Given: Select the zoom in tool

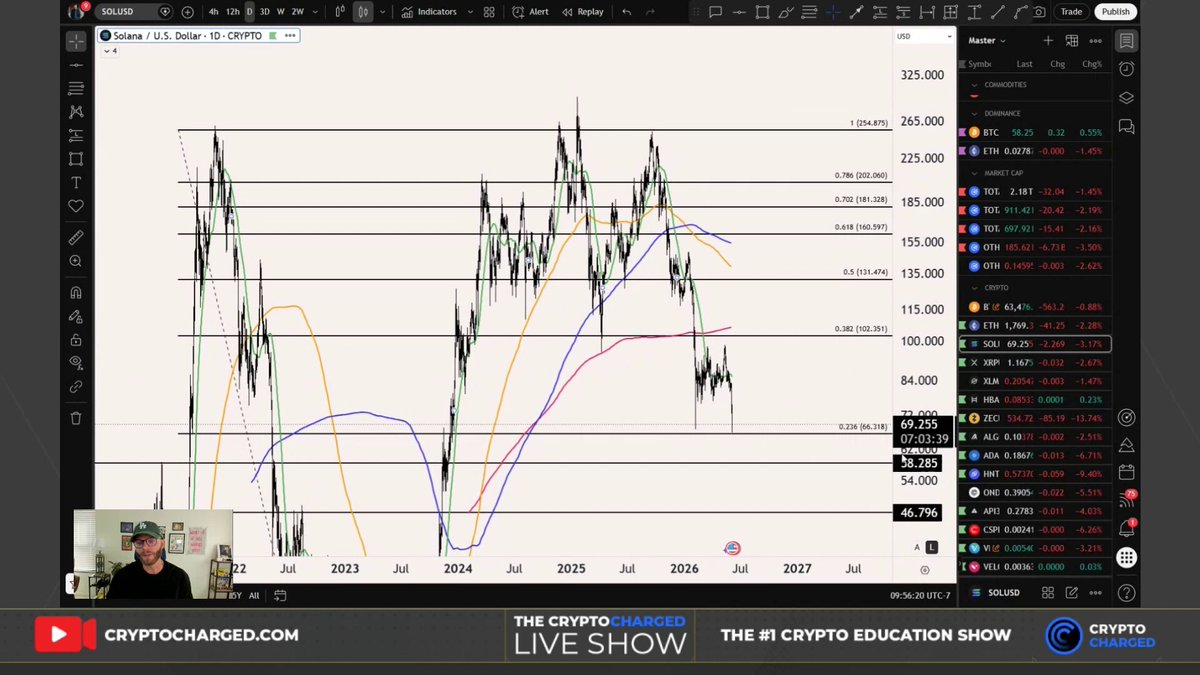Looking at the screenshot, I should [x=76, y=261].
